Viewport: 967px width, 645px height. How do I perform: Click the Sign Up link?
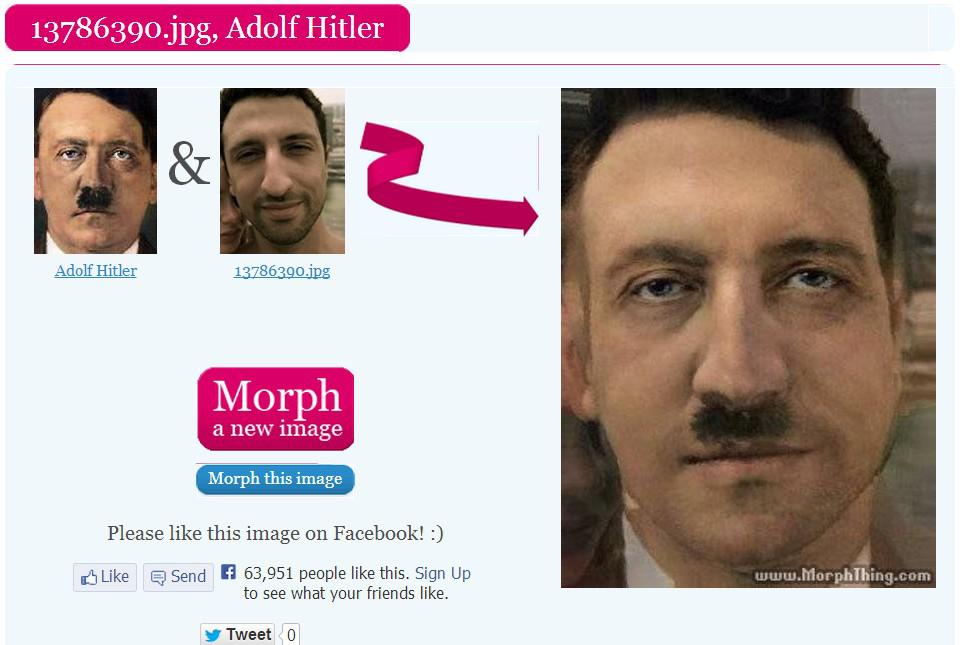442,573
